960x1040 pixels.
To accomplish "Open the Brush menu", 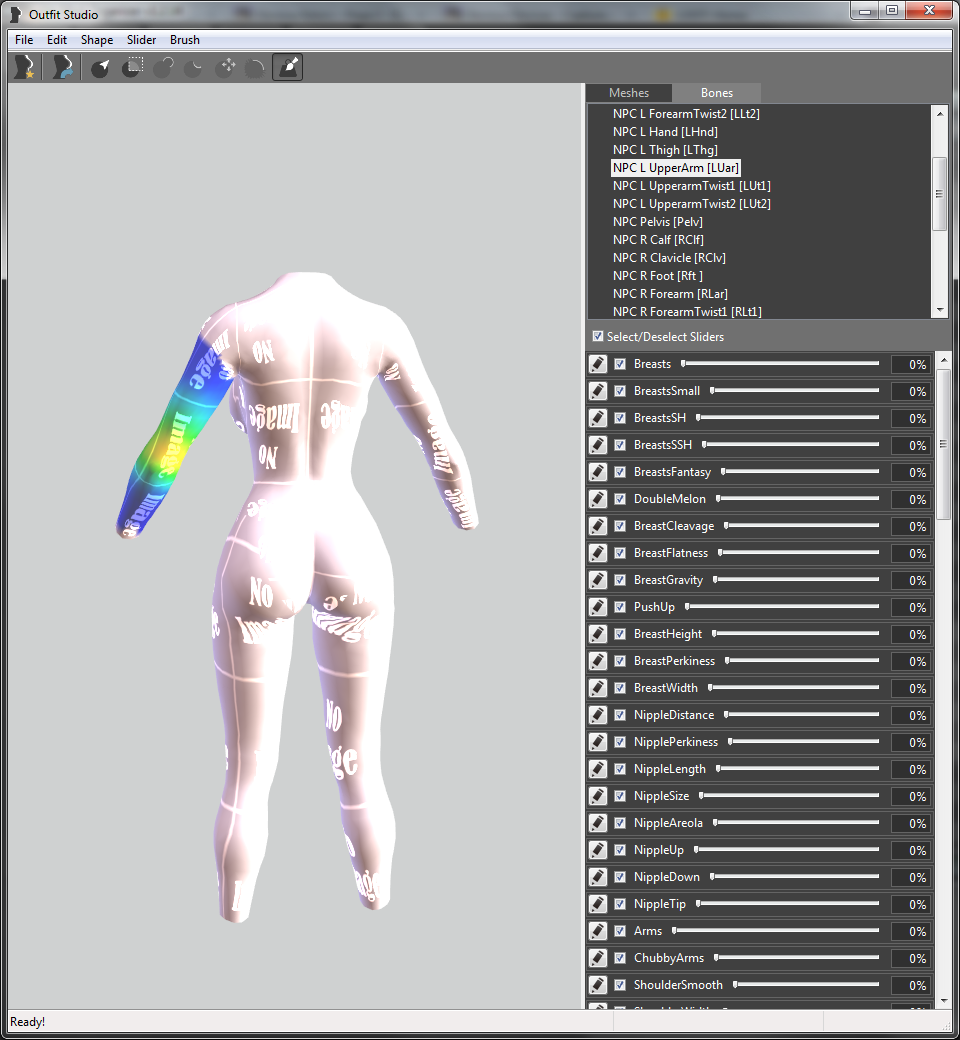I will 184,40.
